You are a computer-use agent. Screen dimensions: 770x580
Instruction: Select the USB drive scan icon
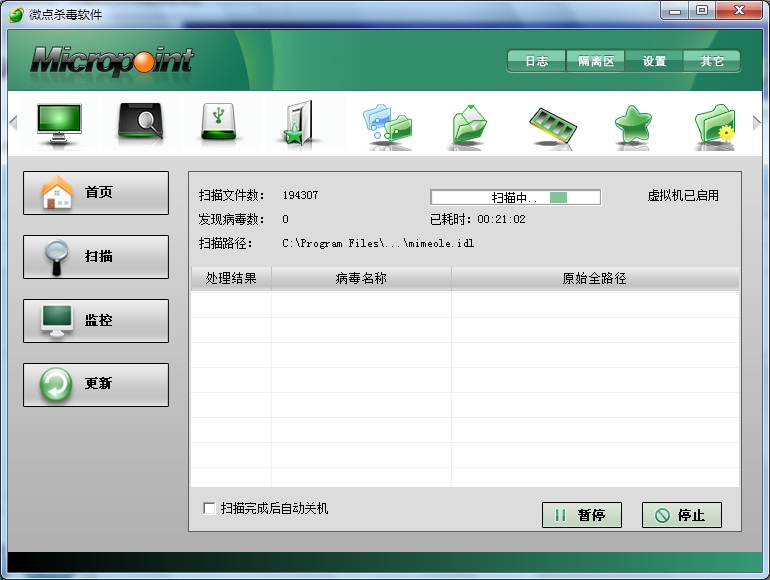pyautogui.click(x=220, y=122)
